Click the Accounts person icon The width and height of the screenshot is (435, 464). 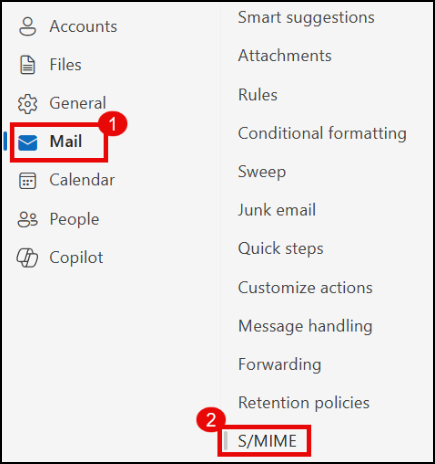[27, 26]
